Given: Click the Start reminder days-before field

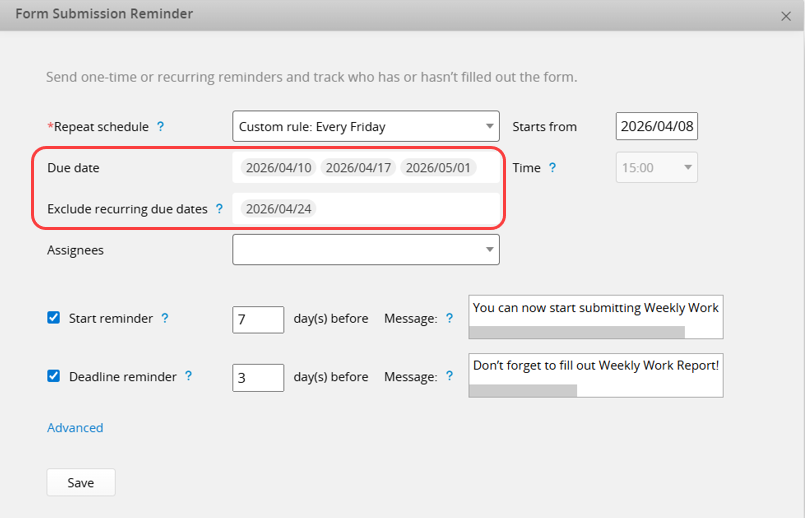Looking at the screenshot, I should [258, 319].
